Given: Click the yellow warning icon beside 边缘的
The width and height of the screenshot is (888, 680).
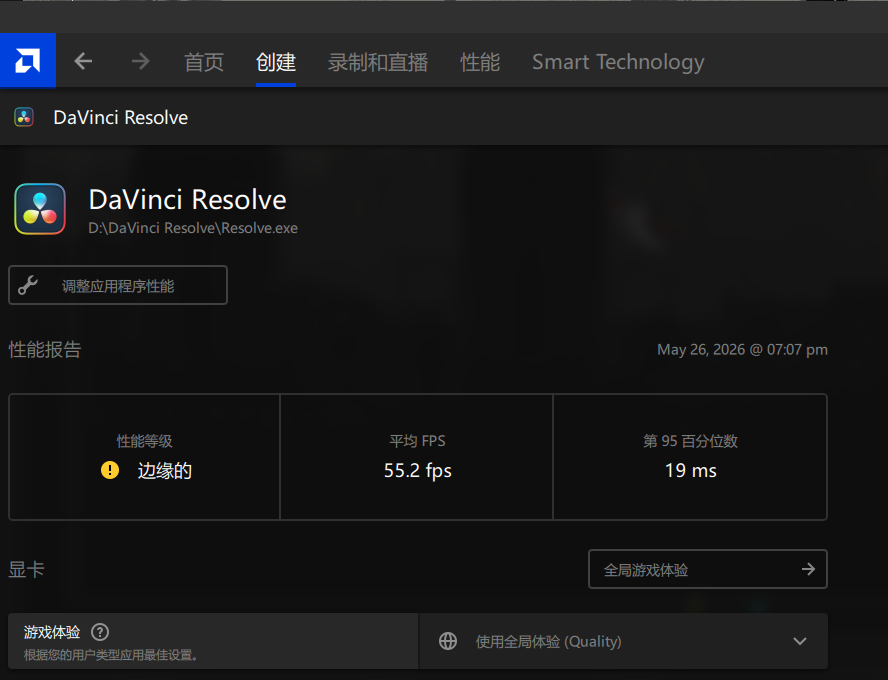Looking at the screenshot, I should (110, 470).
